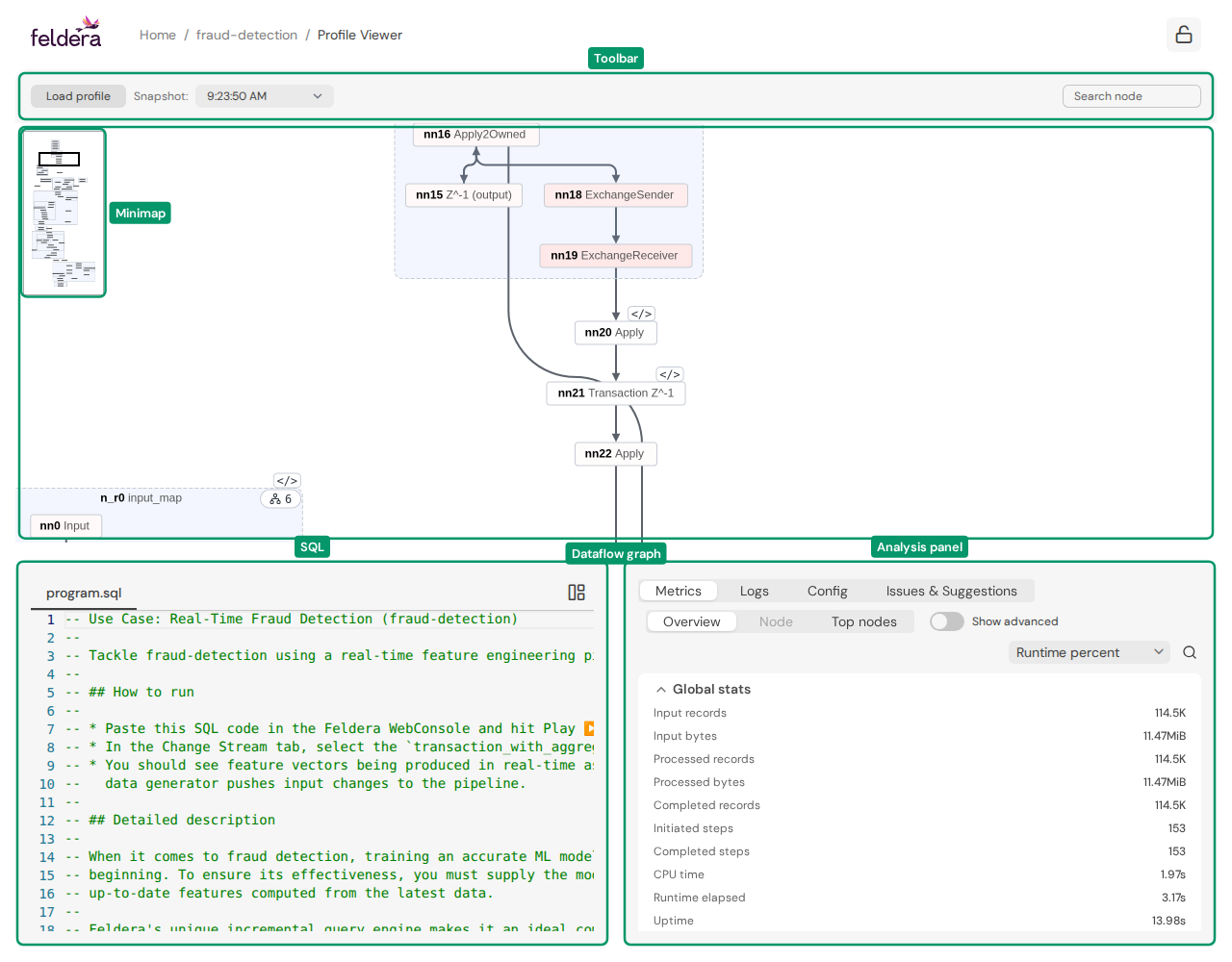Open the program.sql file tab
The width and height of the screenshot is (1232, 962).
tap(84, 593)
